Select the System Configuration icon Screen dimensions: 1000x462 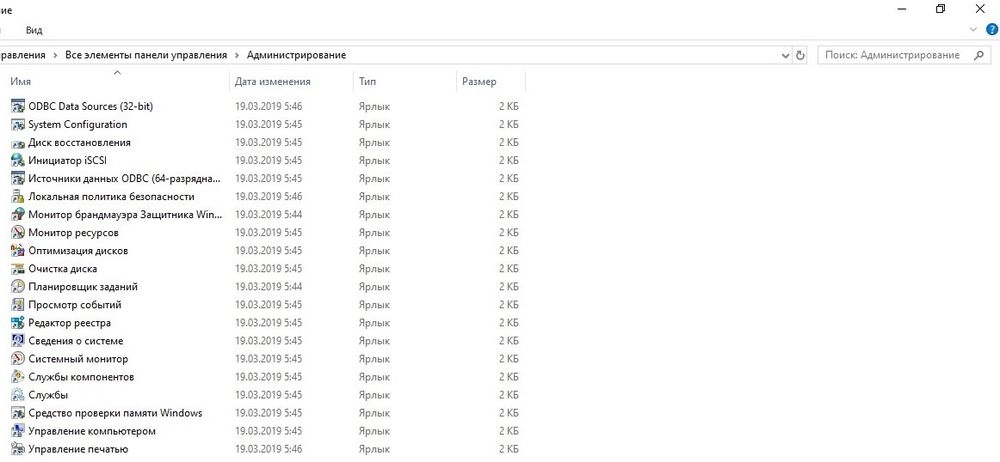18,124
